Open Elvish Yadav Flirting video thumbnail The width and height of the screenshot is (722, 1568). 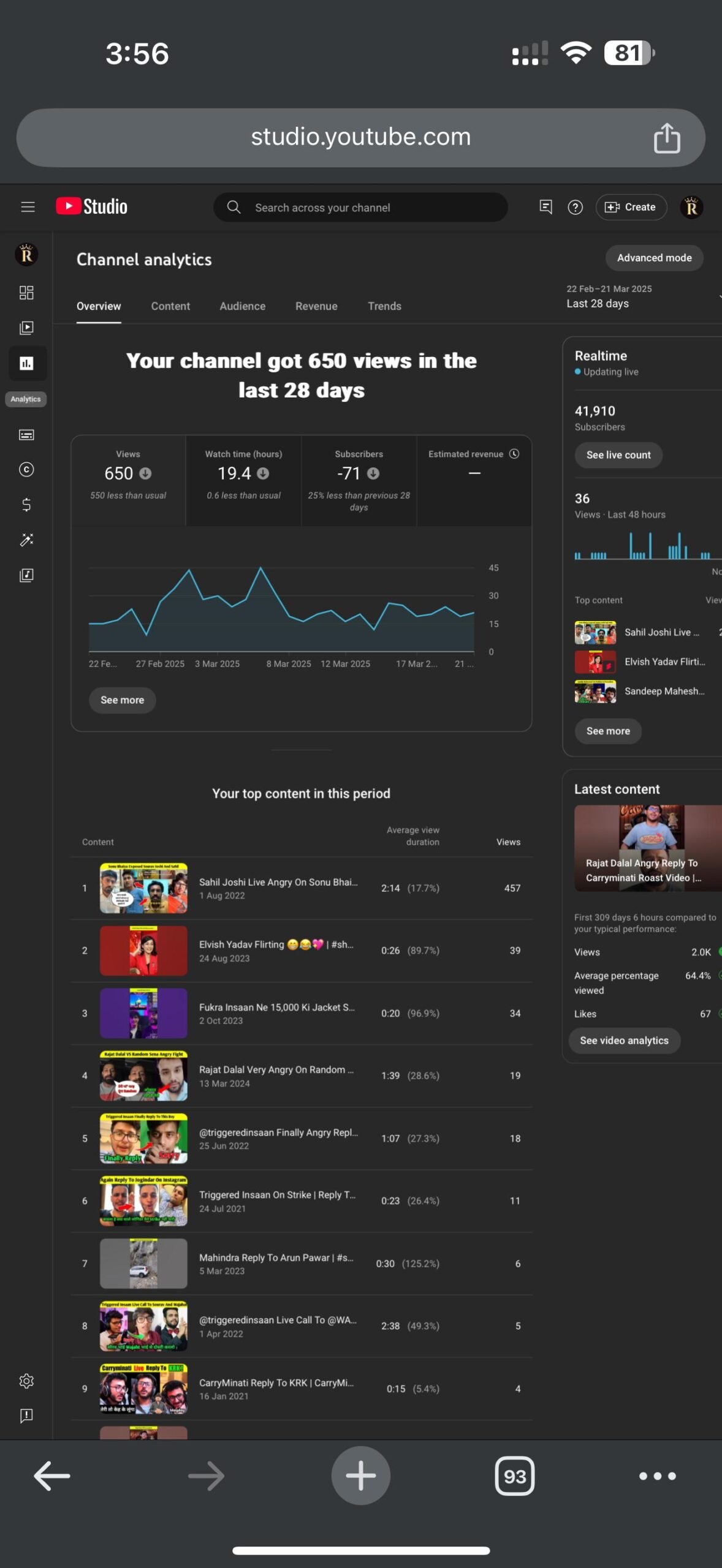143,951
